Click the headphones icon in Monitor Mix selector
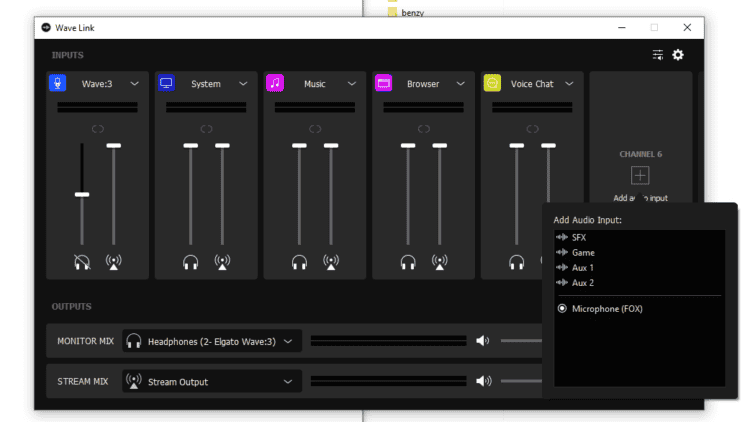This screenshot has width=750, height=422. 133,341
